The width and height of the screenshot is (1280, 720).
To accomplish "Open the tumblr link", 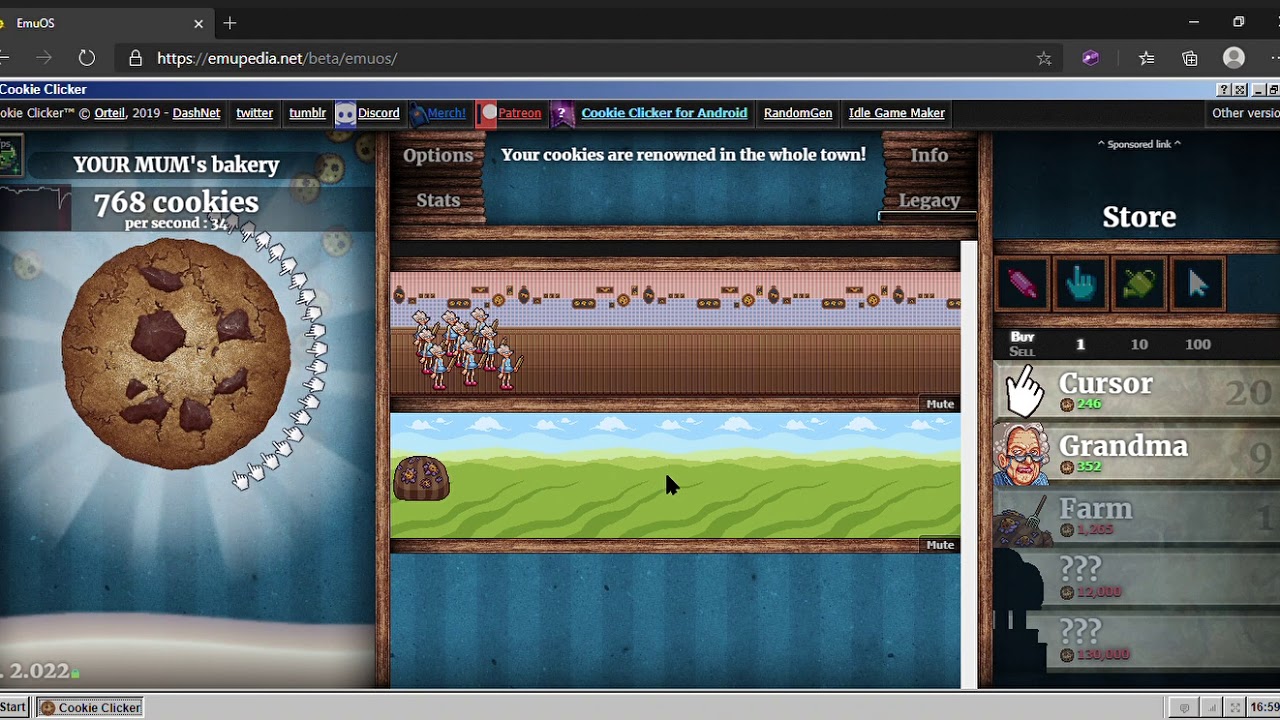I will [307, 113].
